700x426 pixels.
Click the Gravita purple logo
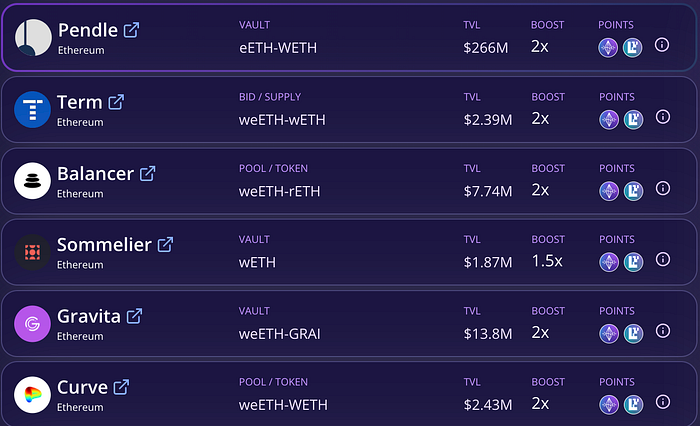pyautogui.click(x=33, y=324)
